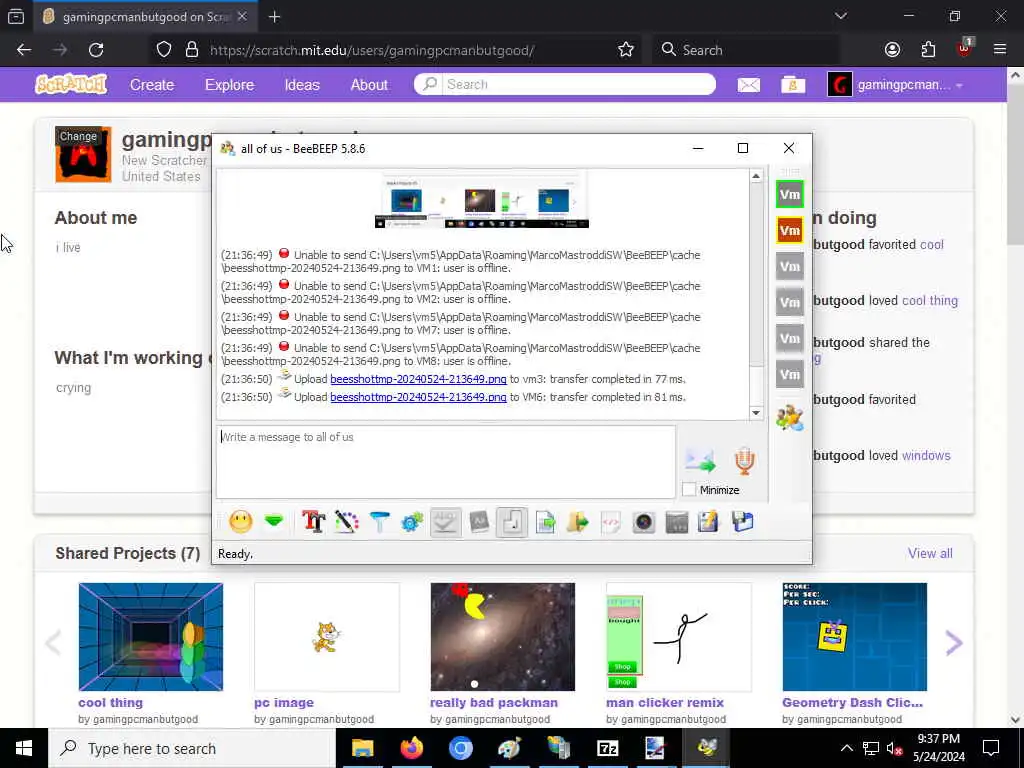This screenshot has width=1024, height=768.
Task: Click the blue filter funnel icon
Action: tap(379, 522)
